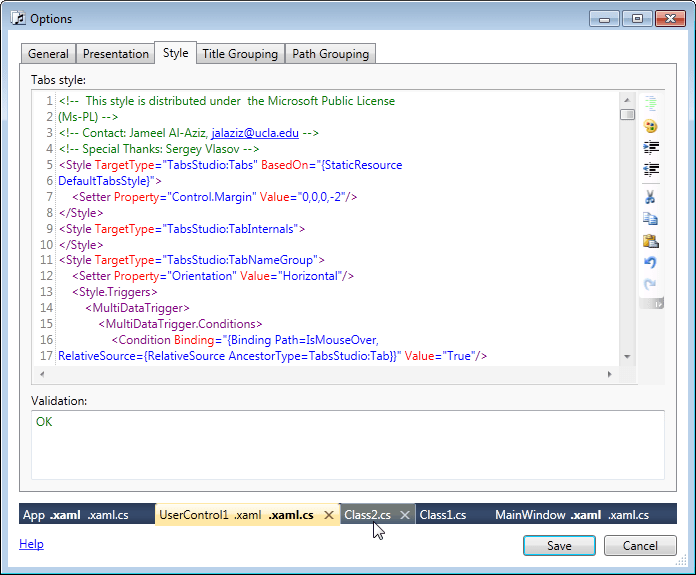The height and width of the screenshot is (575, 696).
Task: Click the MultiDataTrigger.Conditions line
Action: click(x=180, y=324)
